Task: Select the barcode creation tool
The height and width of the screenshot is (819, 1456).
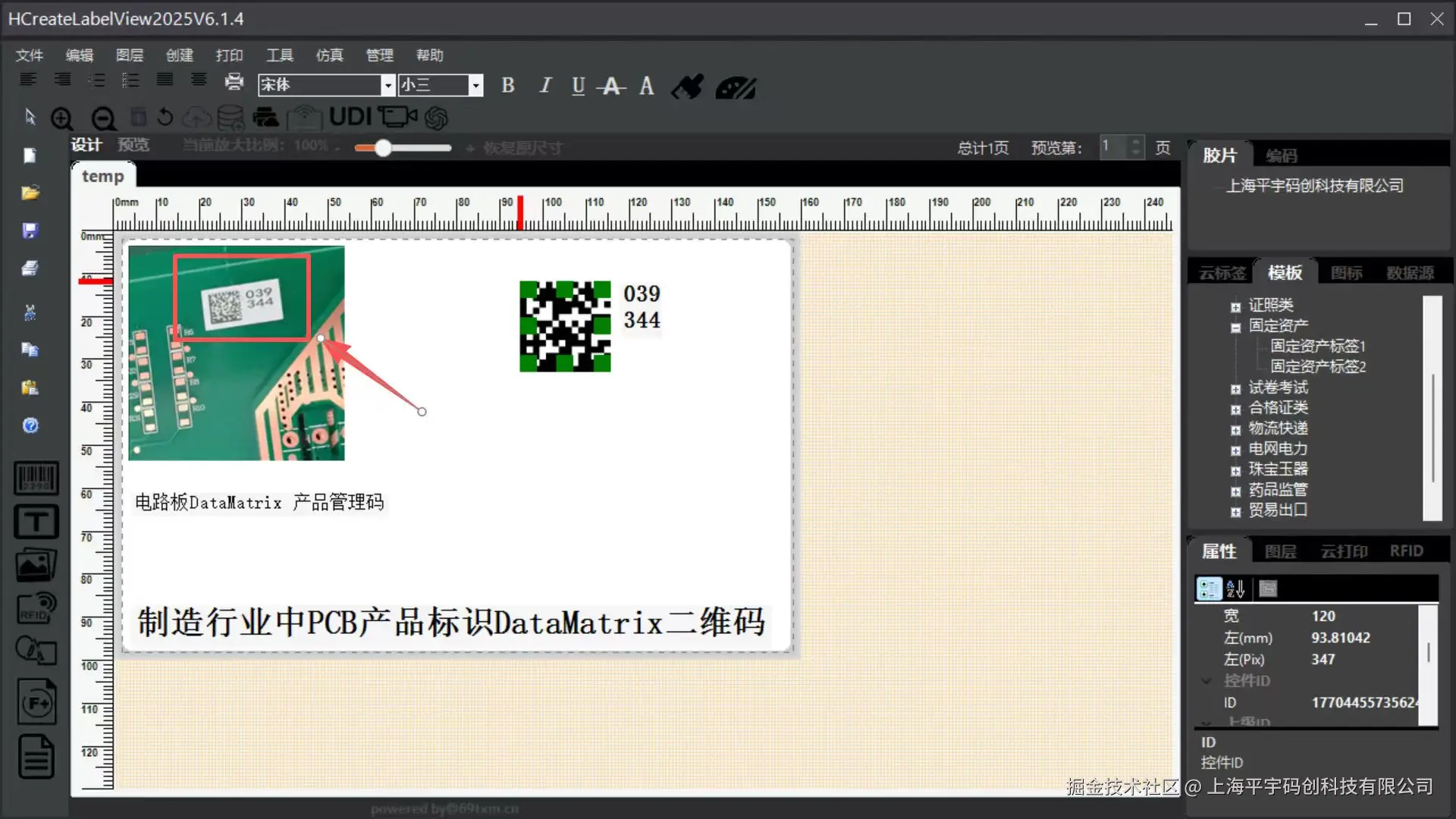Action: click(x=36, y=479)
